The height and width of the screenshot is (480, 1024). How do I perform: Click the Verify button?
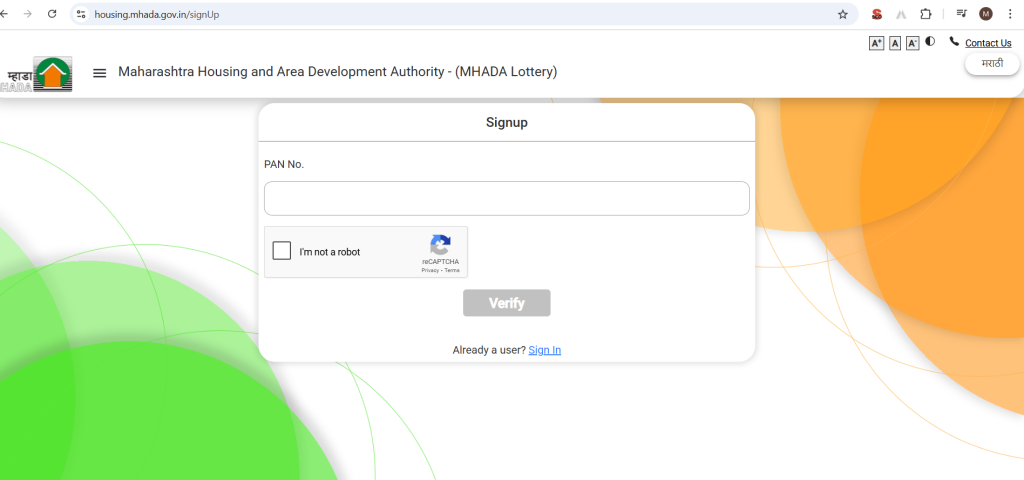[507, 303]
